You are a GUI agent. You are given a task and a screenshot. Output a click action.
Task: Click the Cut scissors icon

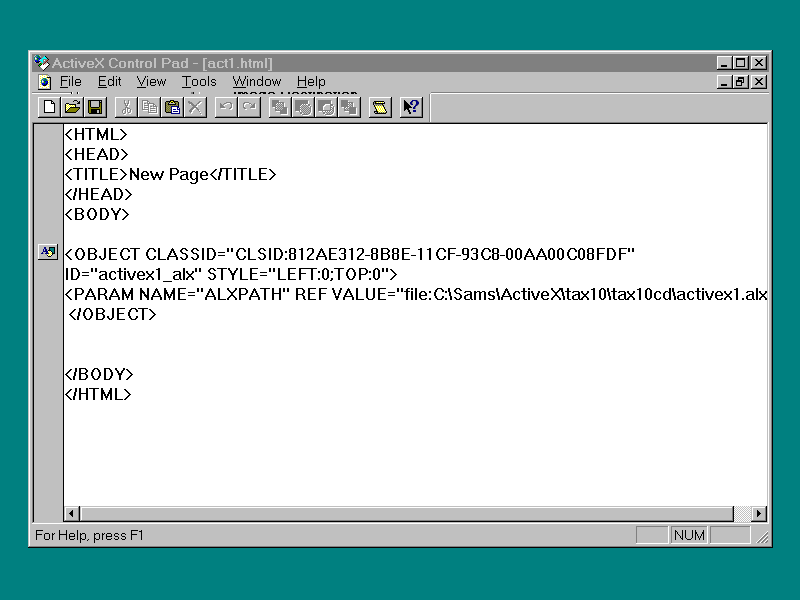coord(126,107)
